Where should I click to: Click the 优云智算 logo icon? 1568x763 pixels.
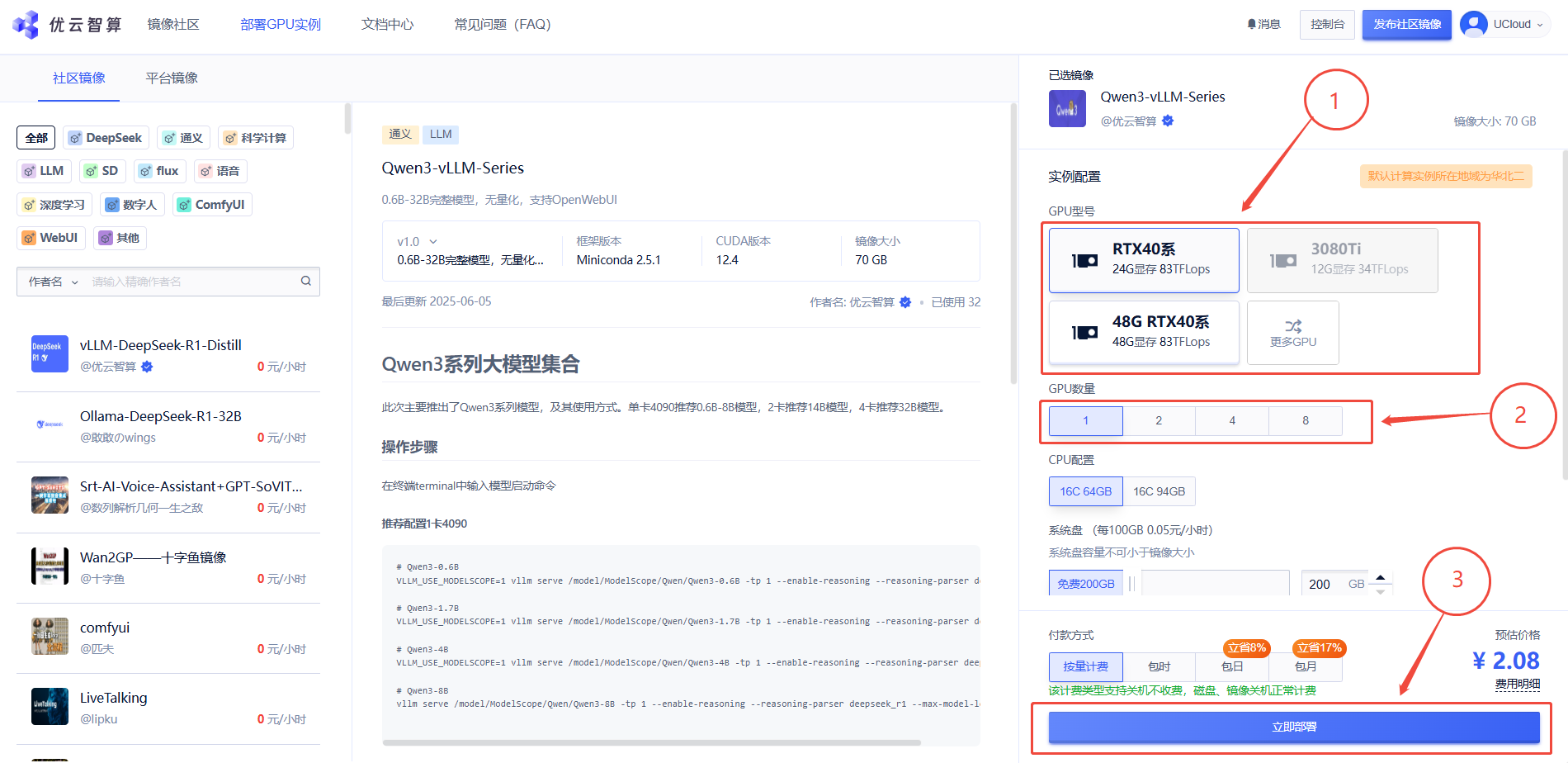coord(26,25)
